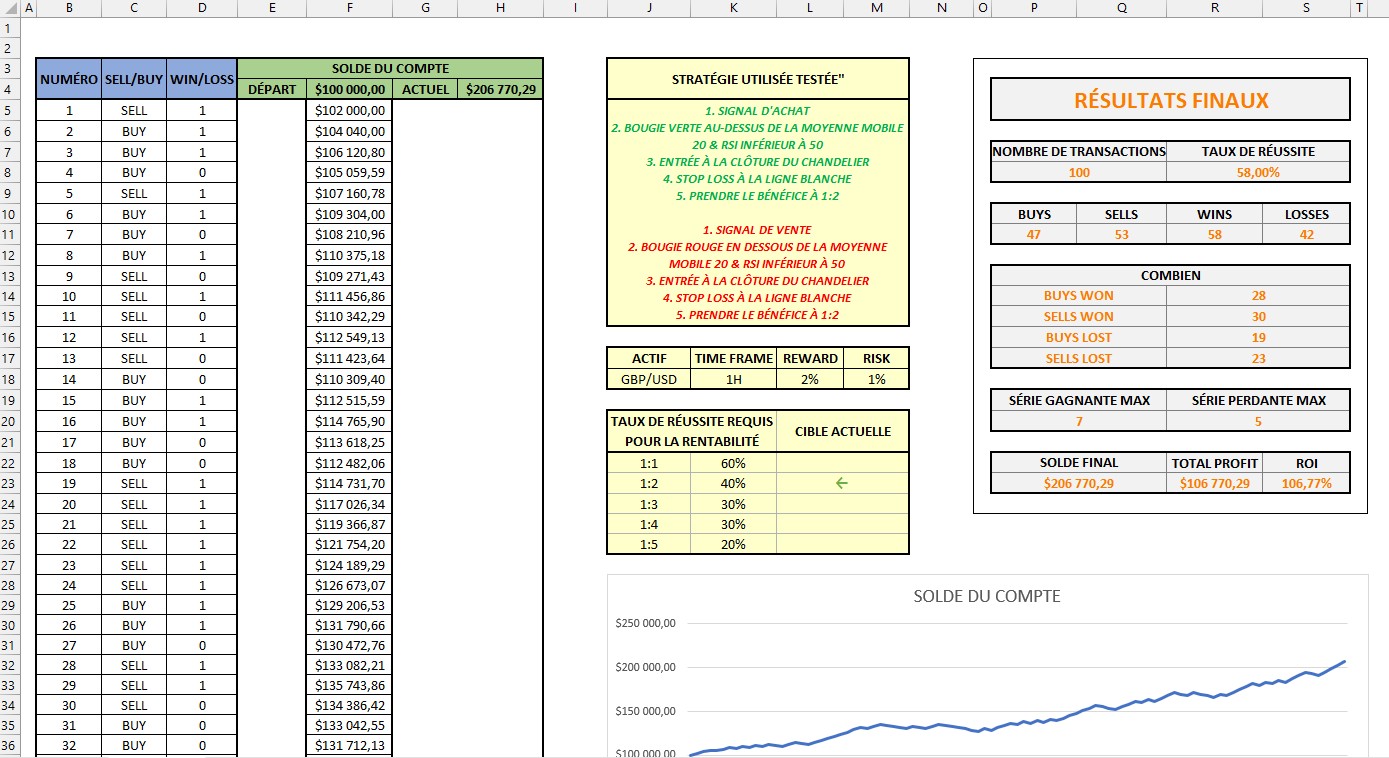Select the SÉRIE PERDANTE MAX value 5
This screenshot has height=758, width=1389.
click(x=1258, y=421)
